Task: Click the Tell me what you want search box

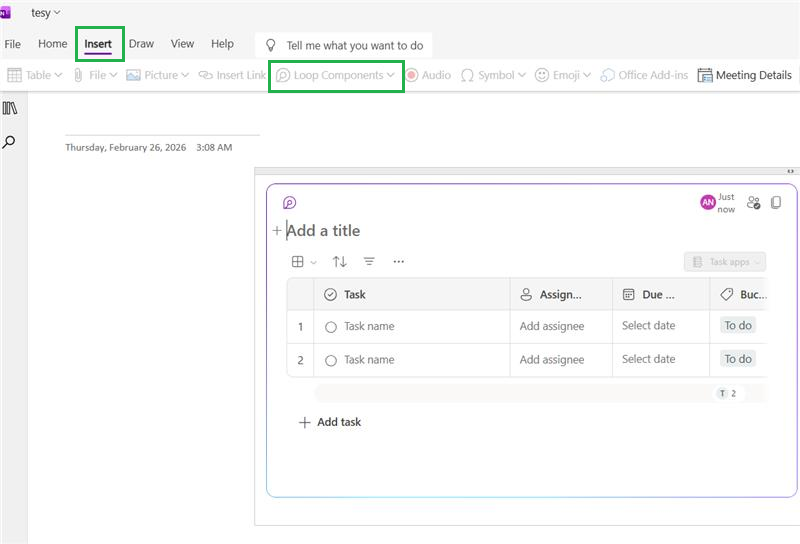Action: tap(343, 45)
